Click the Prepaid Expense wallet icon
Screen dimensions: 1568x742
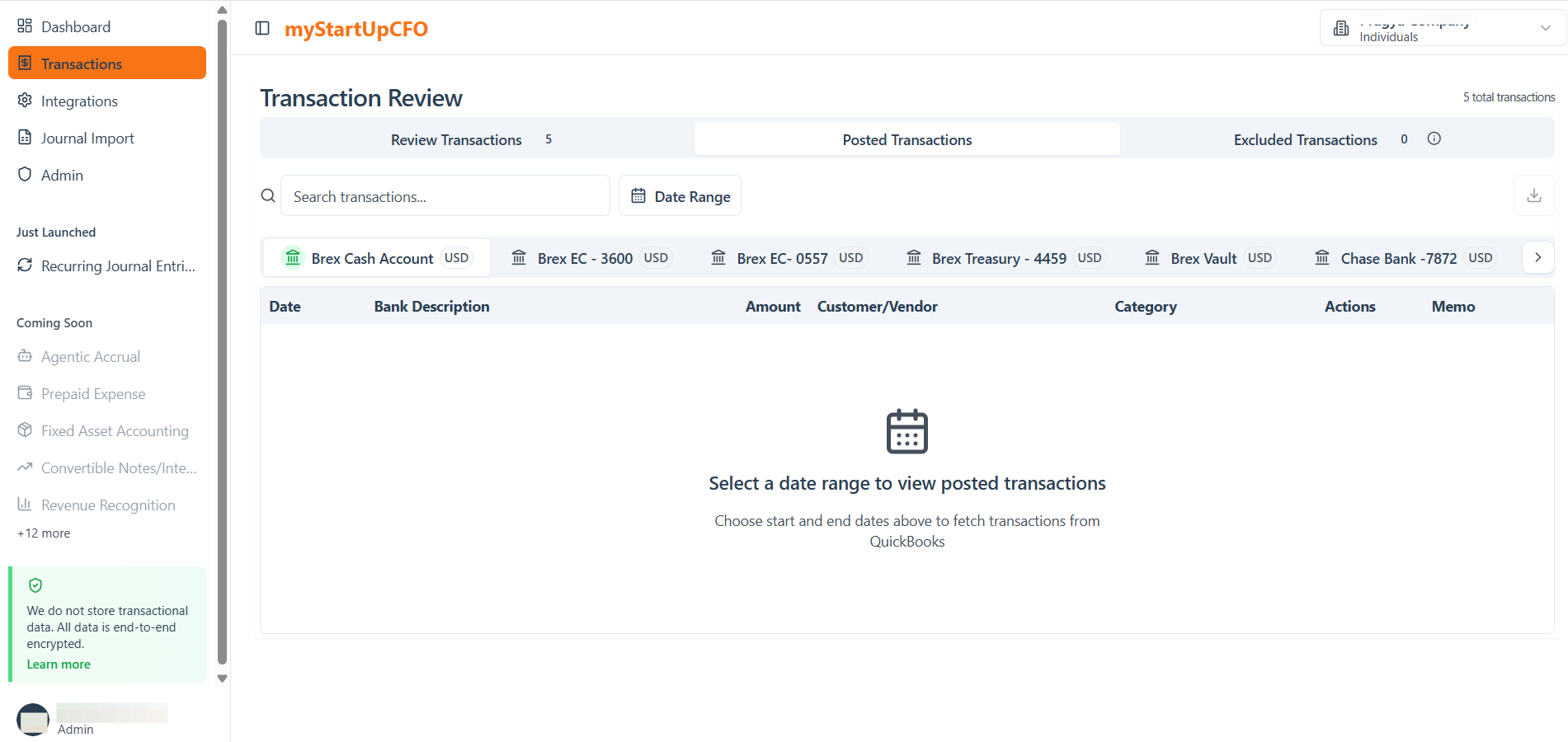pyautogui.click(x=25, y=392)
